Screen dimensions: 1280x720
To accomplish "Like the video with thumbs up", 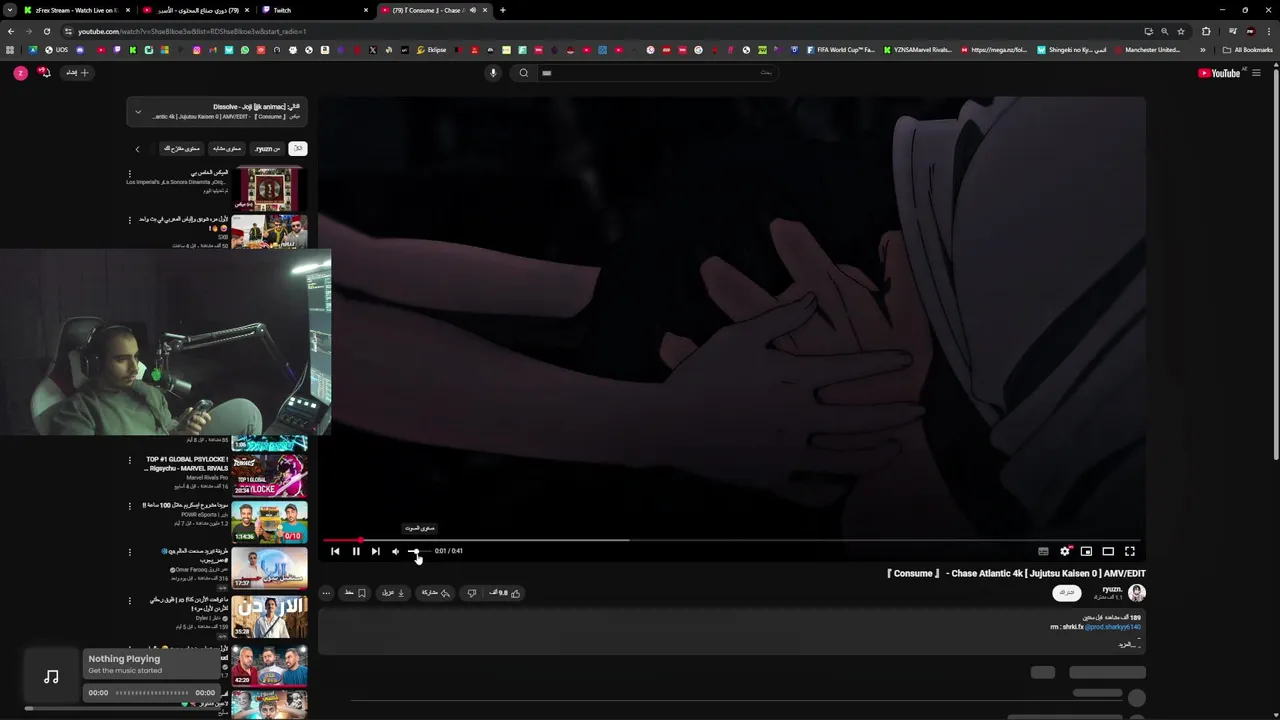I will click(505, 593).
